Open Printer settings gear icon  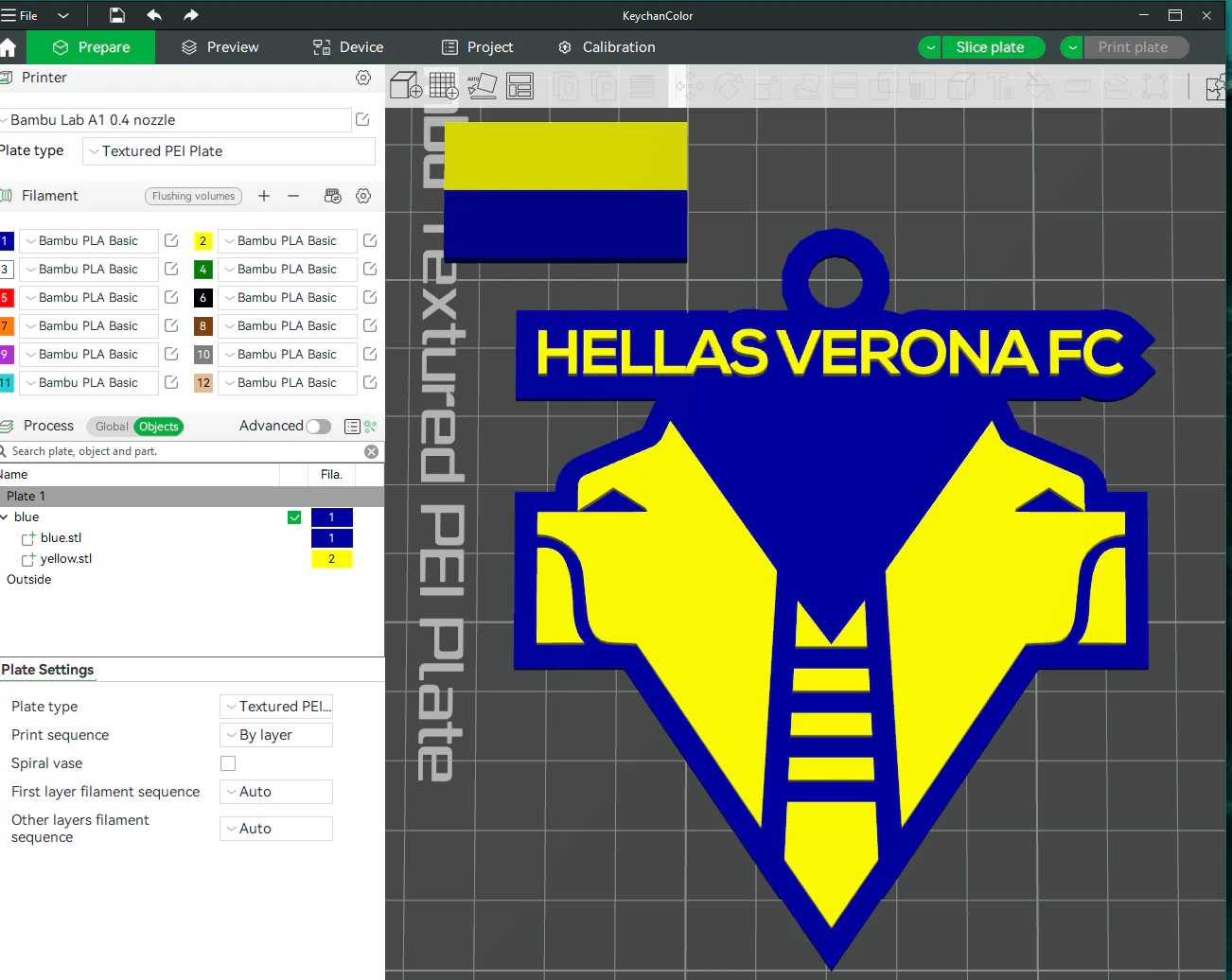pos(363,78)
